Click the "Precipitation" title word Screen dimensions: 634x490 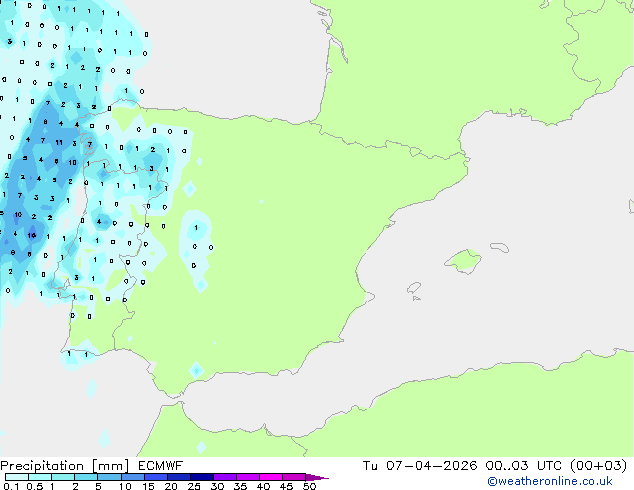(x=42, y=466)
